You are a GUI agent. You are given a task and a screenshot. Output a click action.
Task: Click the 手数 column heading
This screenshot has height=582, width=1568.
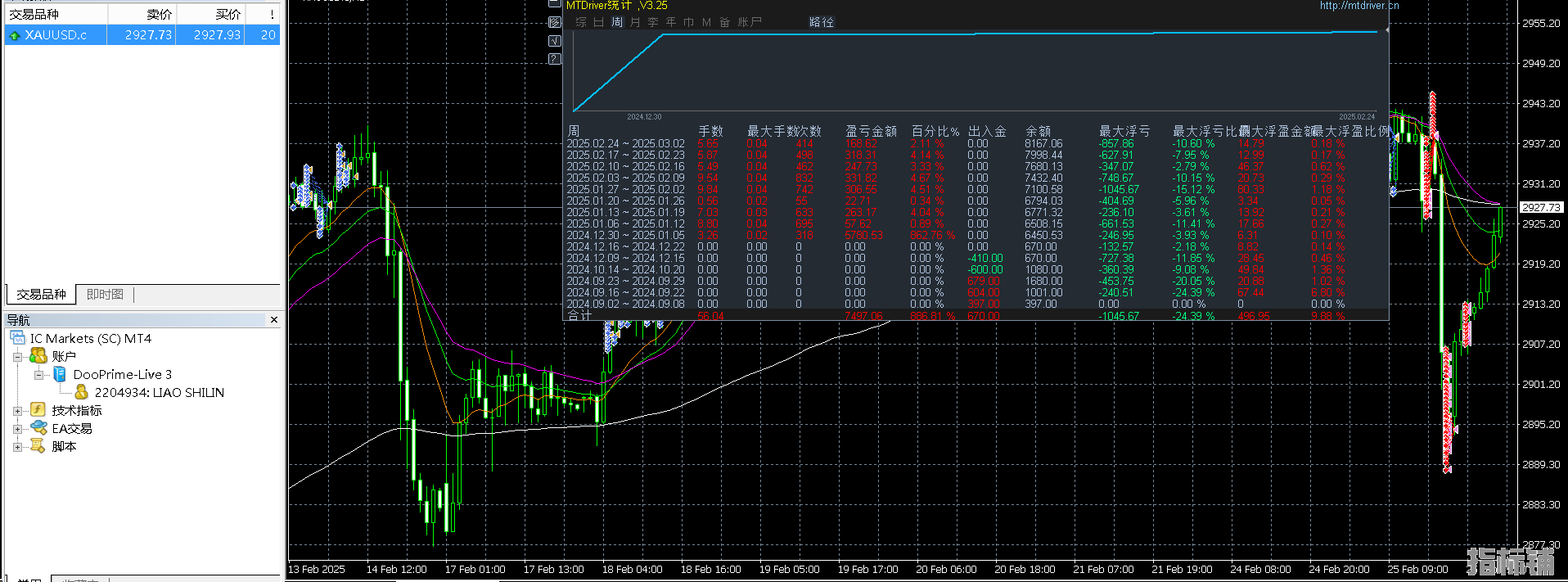pyautogui.click(x=710, y=131)
